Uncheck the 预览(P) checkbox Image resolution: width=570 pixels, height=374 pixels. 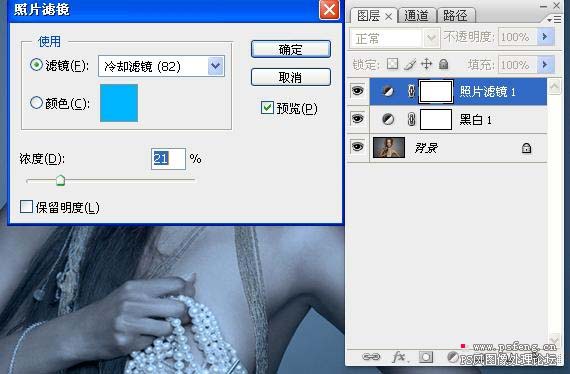tap(267, 108)
